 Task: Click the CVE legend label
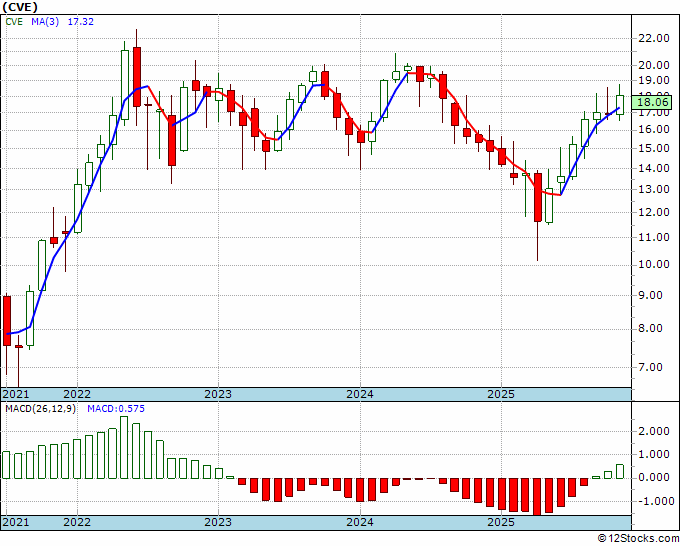click(x=14, y=22)
